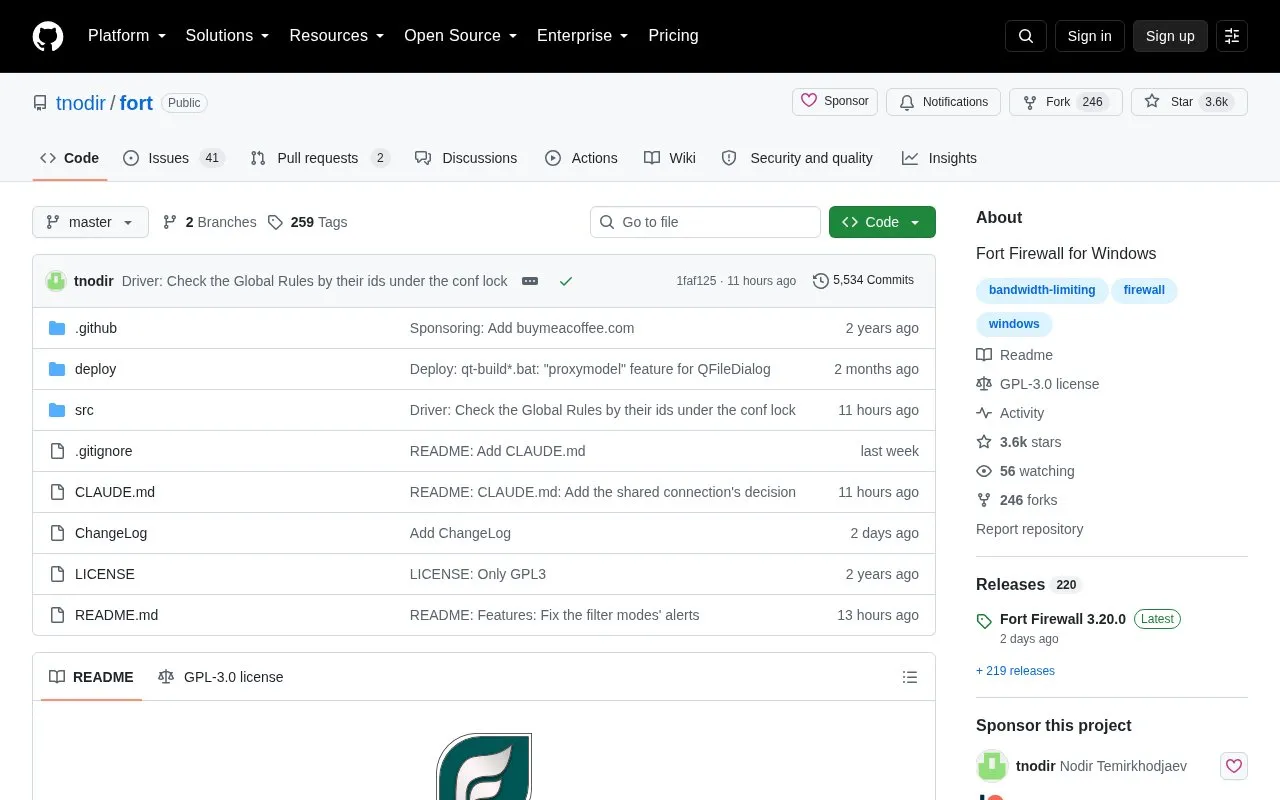The height and width of the screenshot is (800, 1280).
Task: Open the Fort Firewall 3.20.0 release
Action: (1063, 619)
